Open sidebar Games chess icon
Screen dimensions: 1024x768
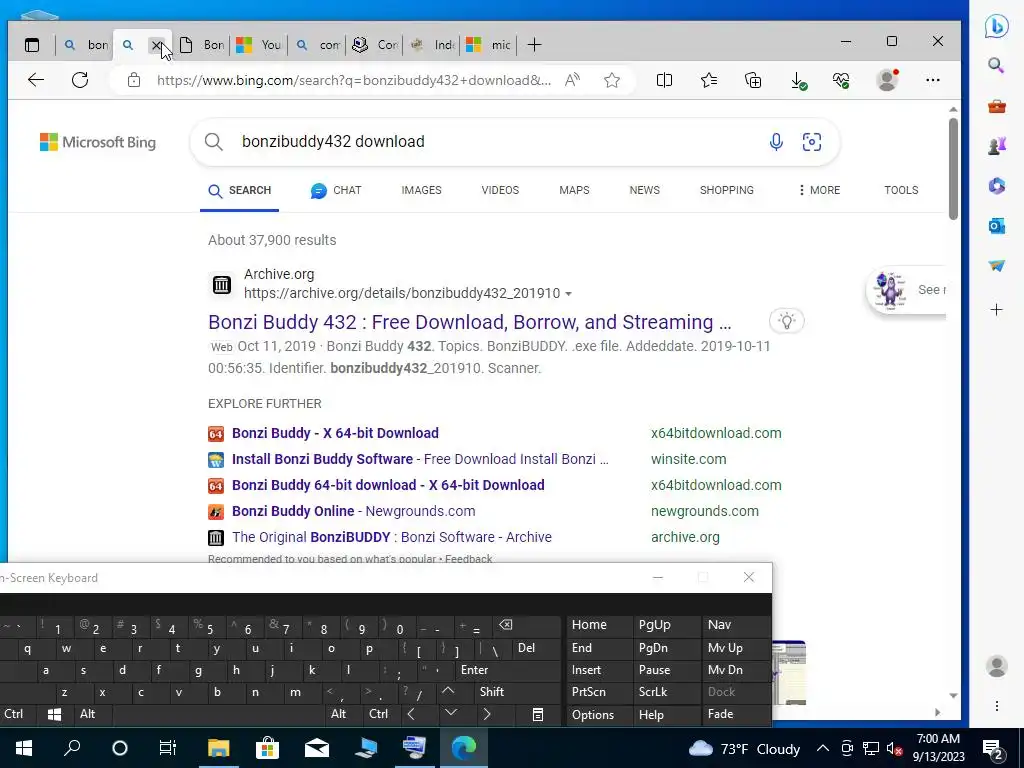997,146
